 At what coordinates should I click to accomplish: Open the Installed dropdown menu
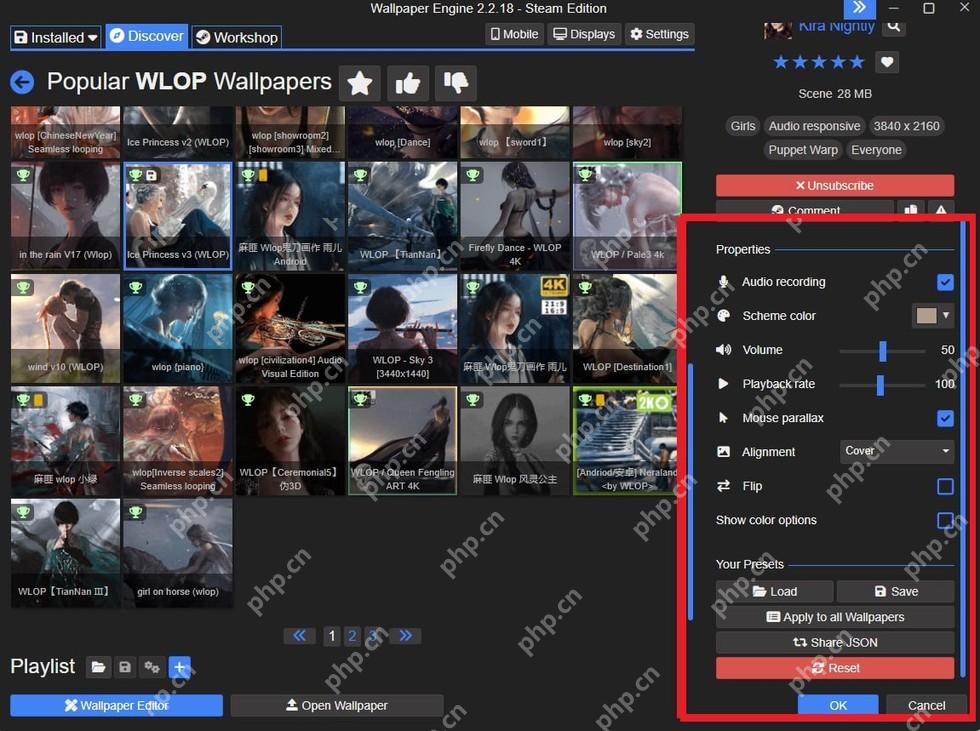click(x=56, y=37)
